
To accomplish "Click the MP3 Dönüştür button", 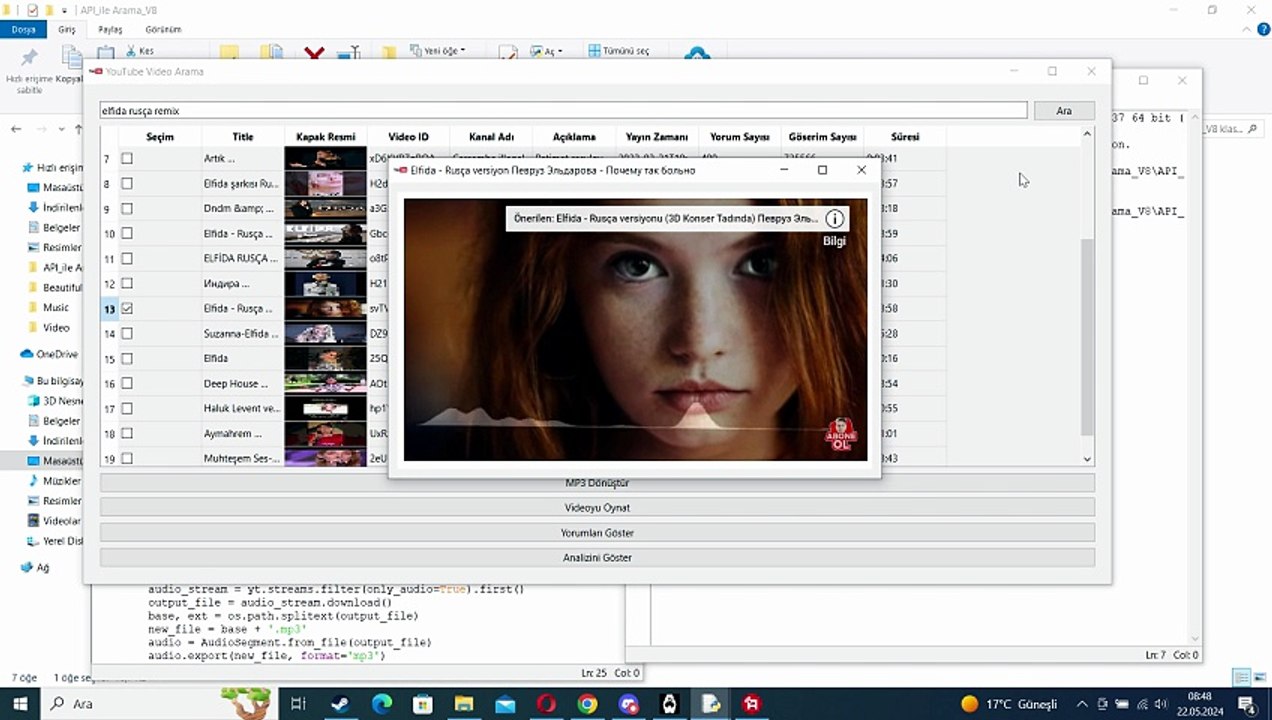I will (x=597, y=483).
